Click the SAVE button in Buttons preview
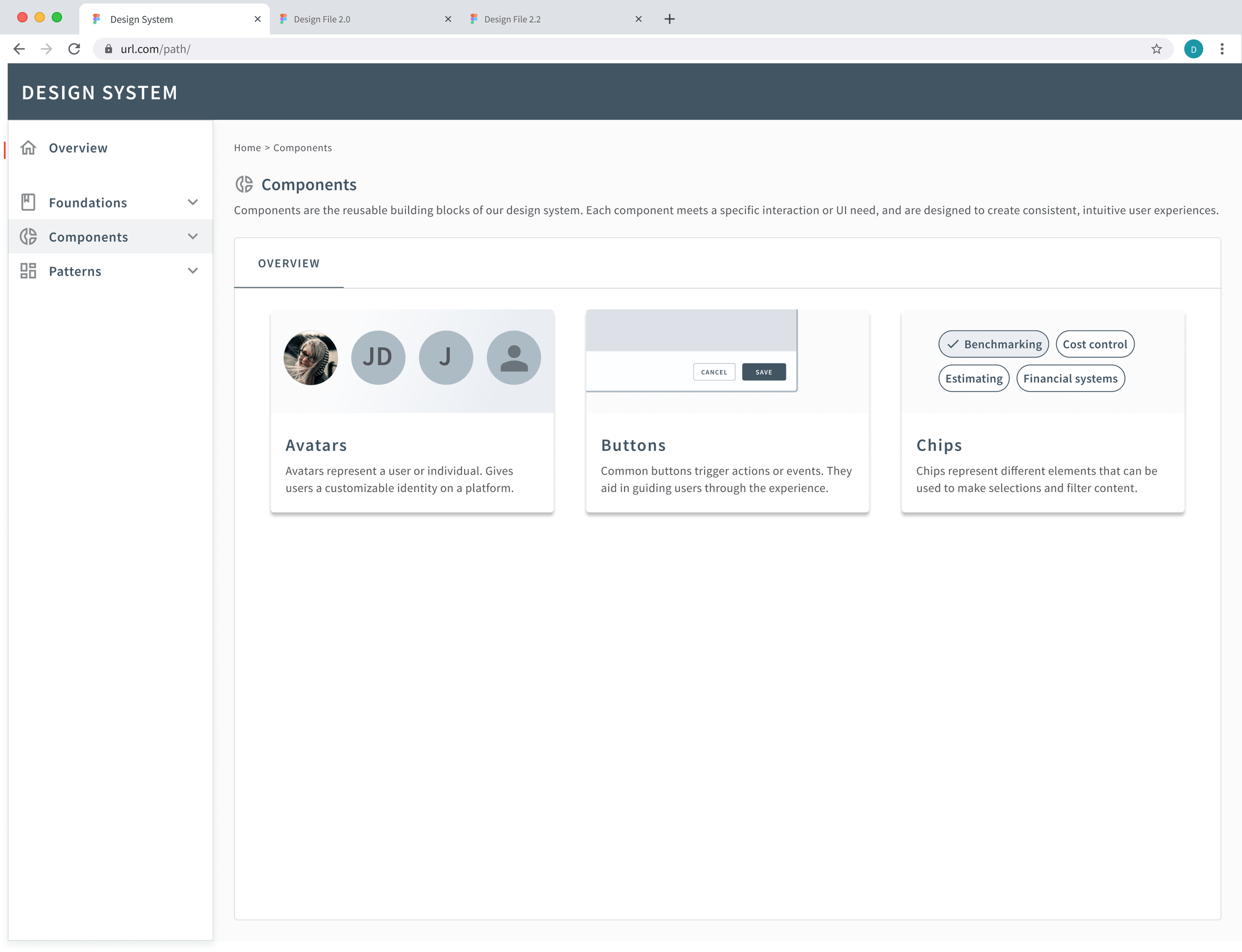Screen dimensions: 1242x952 coord(764,372)
